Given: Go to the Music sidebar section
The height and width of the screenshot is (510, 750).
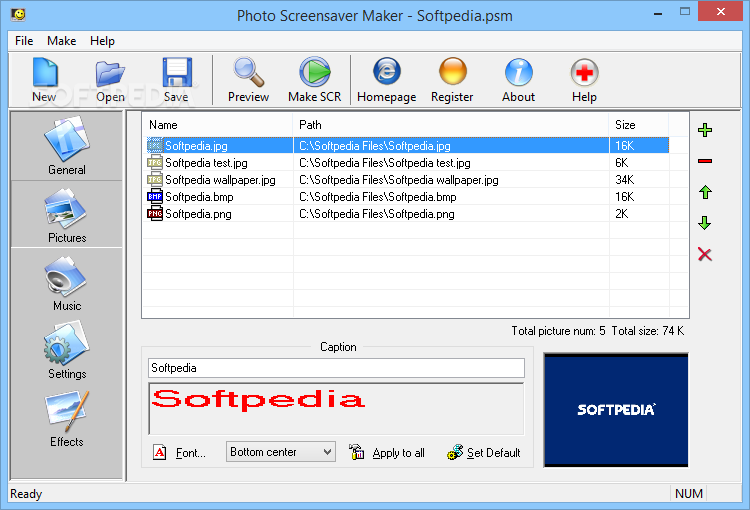Looking at the screenshot, I should [x=67, y=283].
